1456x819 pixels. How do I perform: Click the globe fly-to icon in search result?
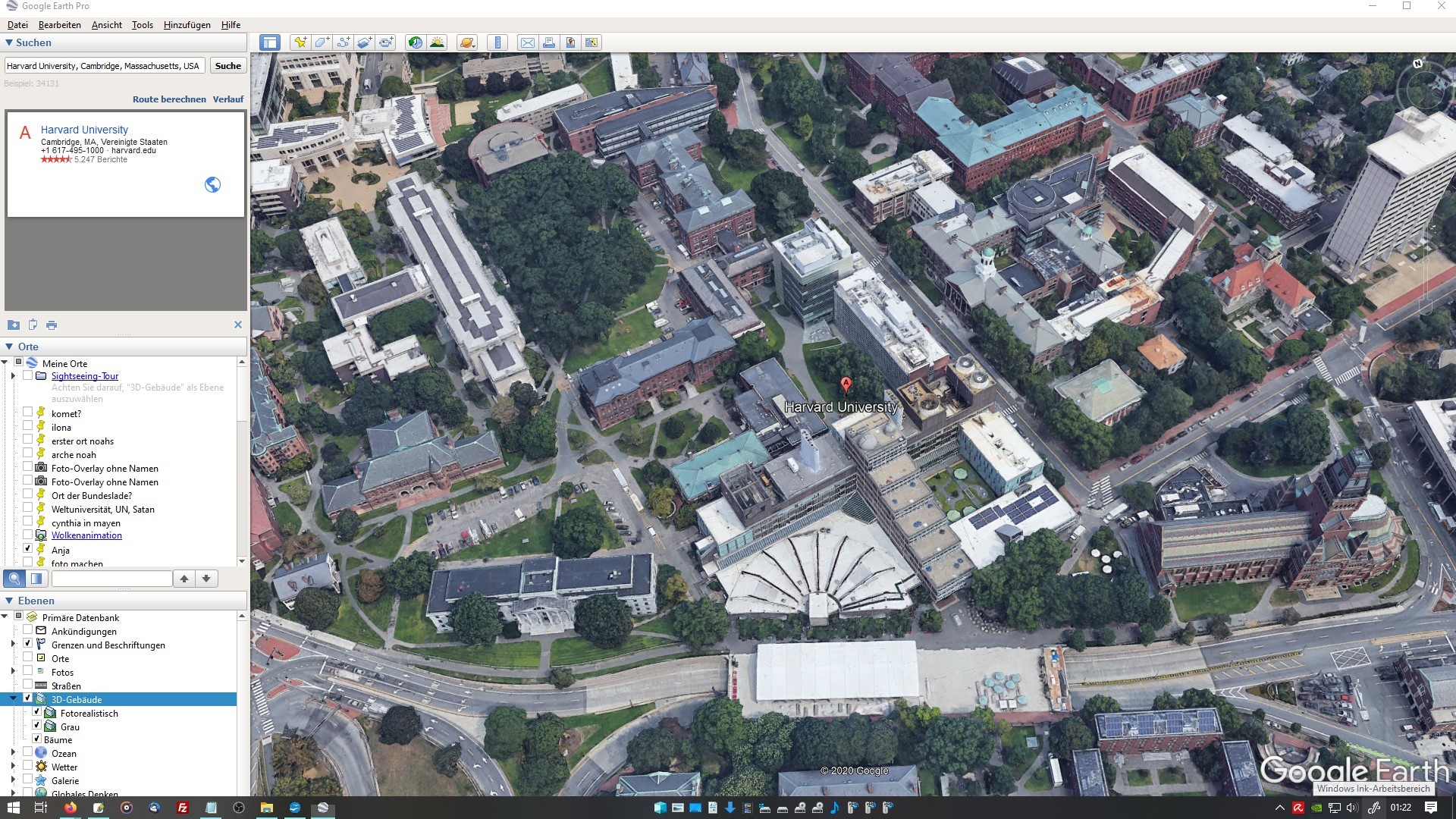tap(212, 184)
